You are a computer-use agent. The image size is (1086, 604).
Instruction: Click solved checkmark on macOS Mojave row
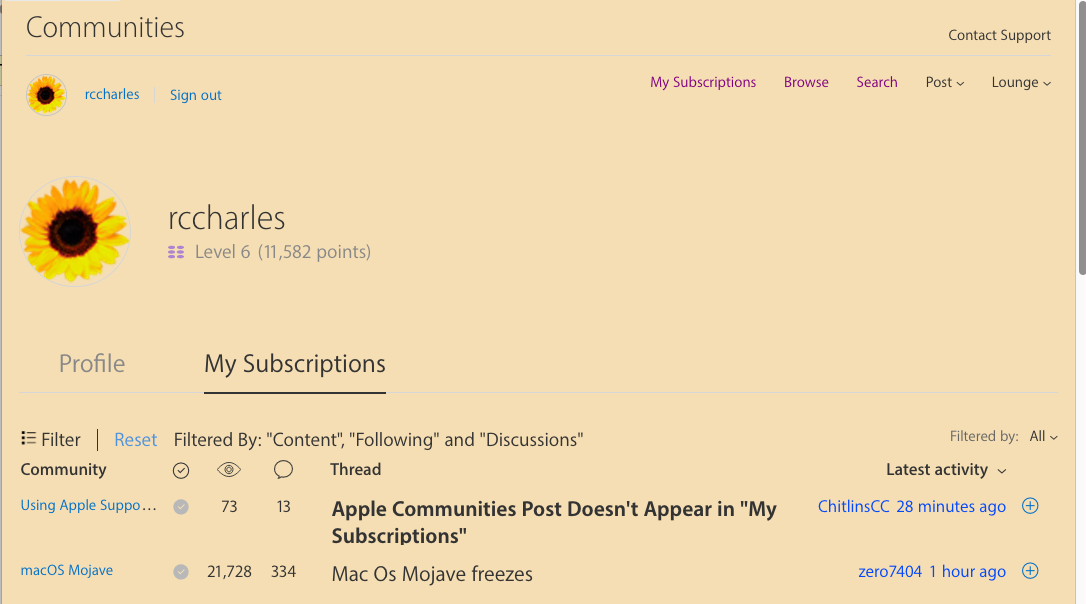pos(181,572)
